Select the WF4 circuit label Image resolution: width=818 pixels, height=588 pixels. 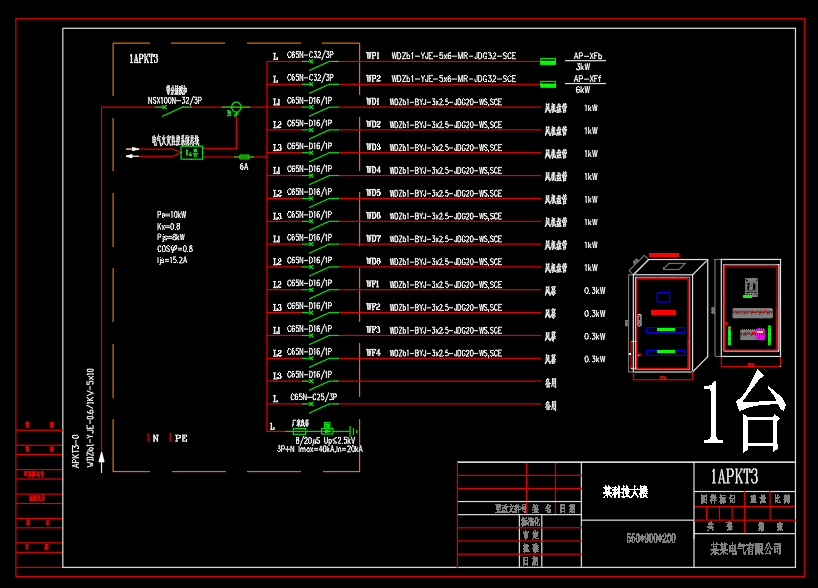click(374, 353)
